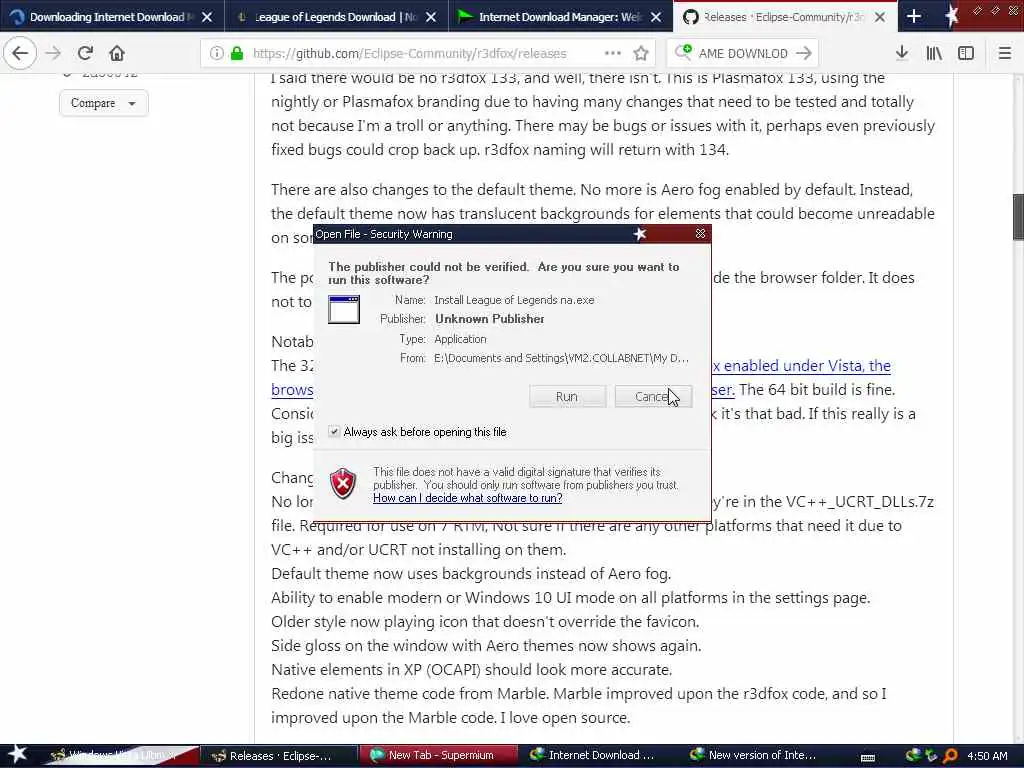This screenshot has height=768, width=1024.
Task: Open a new tab with plus icon
Action: [x=914, y=16]
